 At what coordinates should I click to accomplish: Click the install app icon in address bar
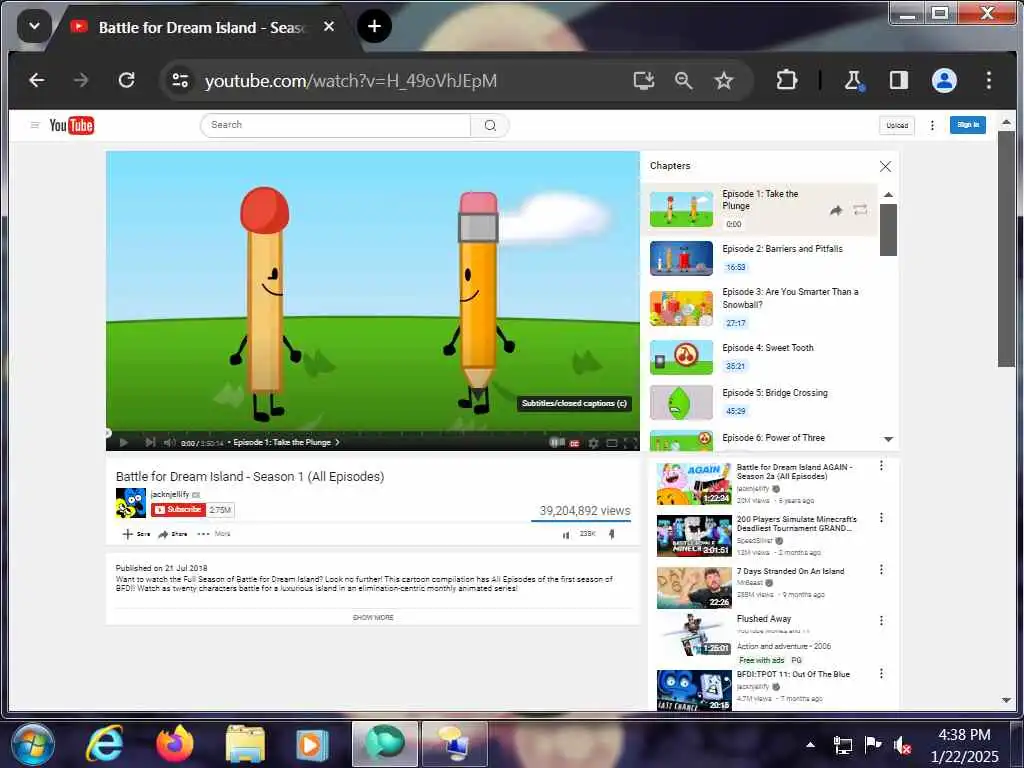pyautogui.click(x=644, y=80)
